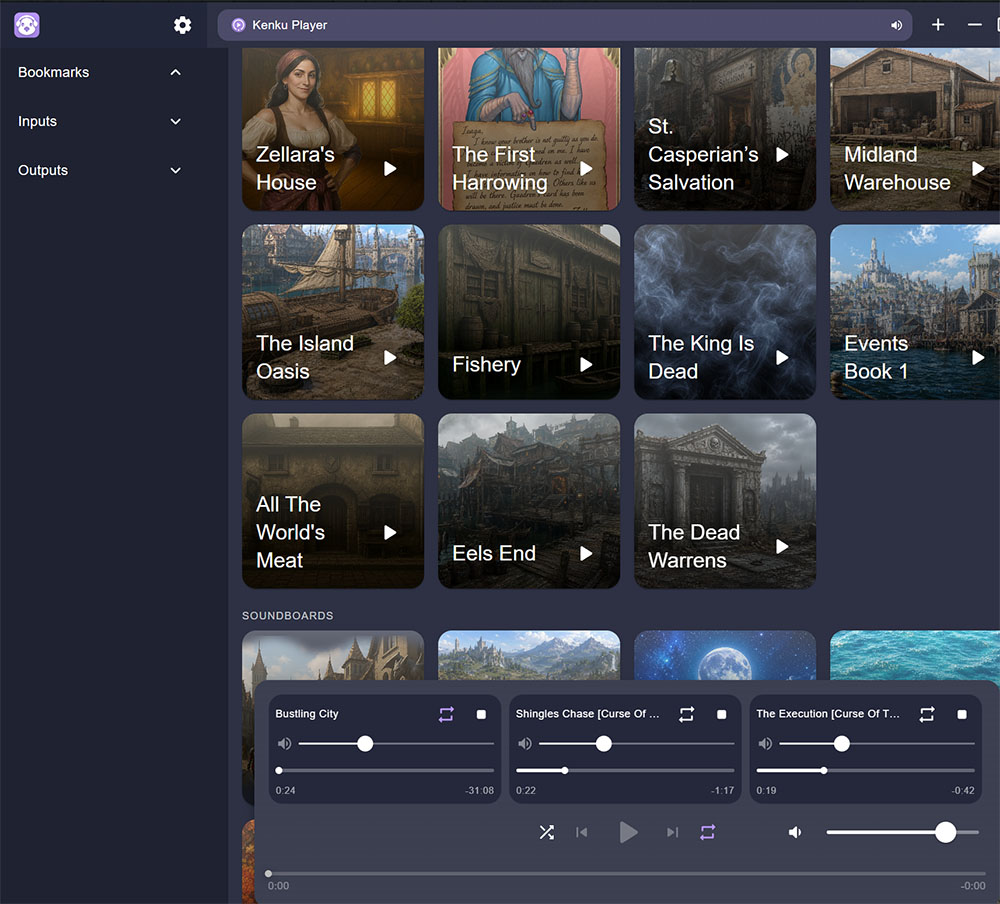The image size is (1000, 904).
Task: Play The Dead Warrens playlist
Action: [783, 546]
